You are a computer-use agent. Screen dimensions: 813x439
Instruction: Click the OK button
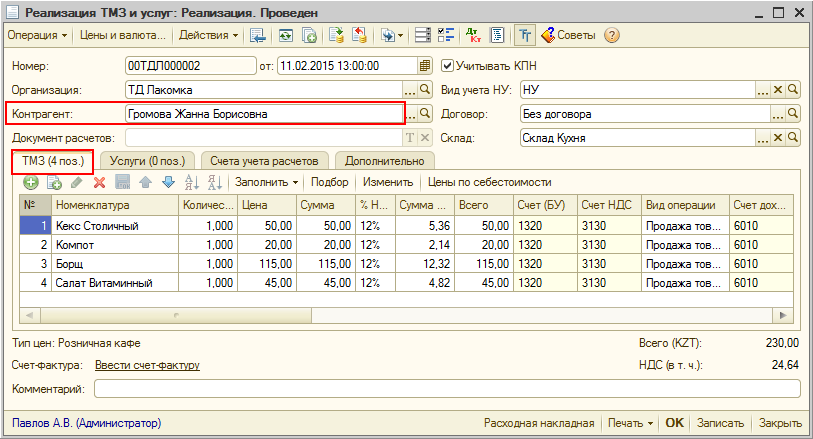tap(675, 423)
